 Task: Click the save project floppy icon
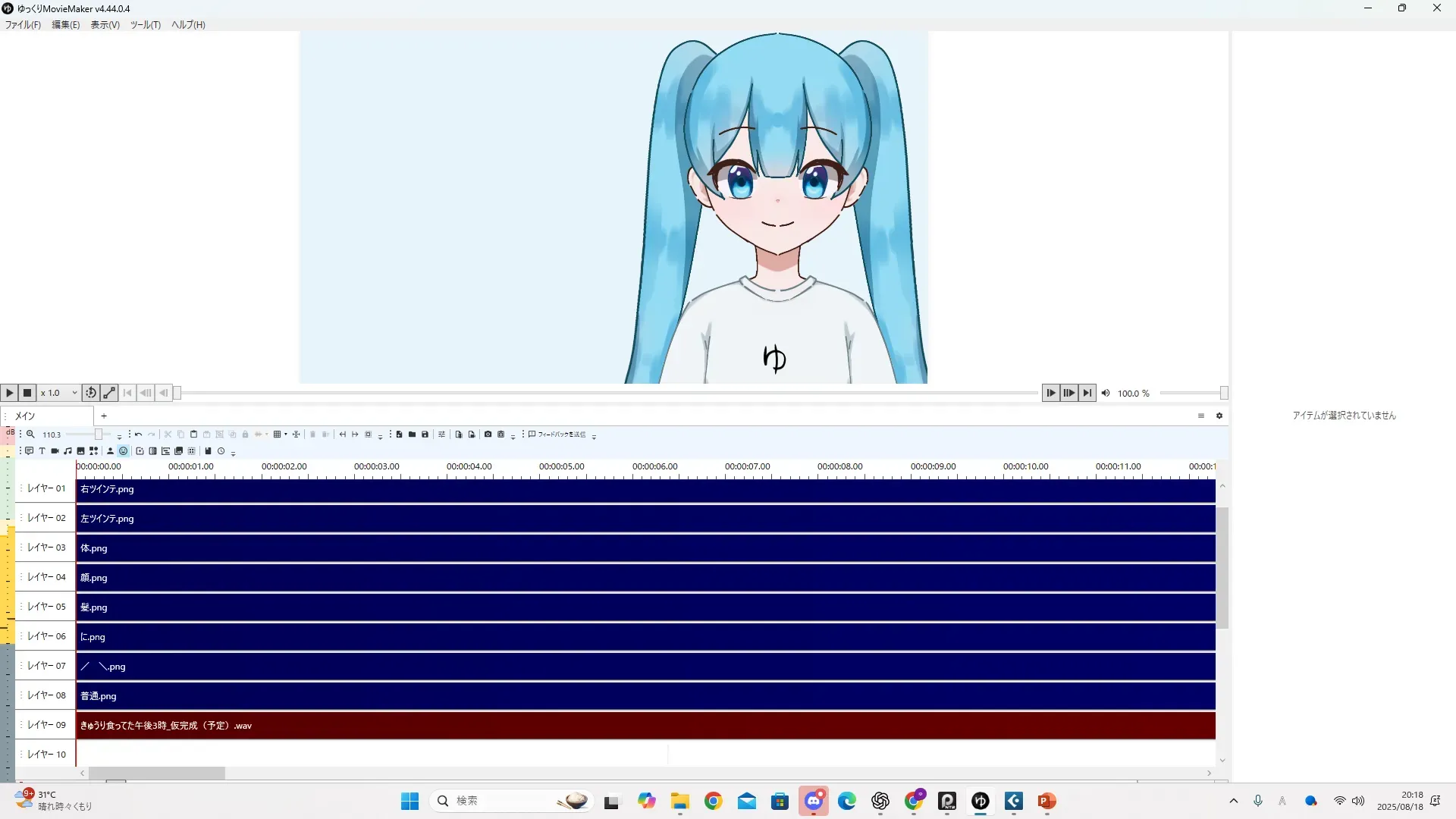click(425, 435)
